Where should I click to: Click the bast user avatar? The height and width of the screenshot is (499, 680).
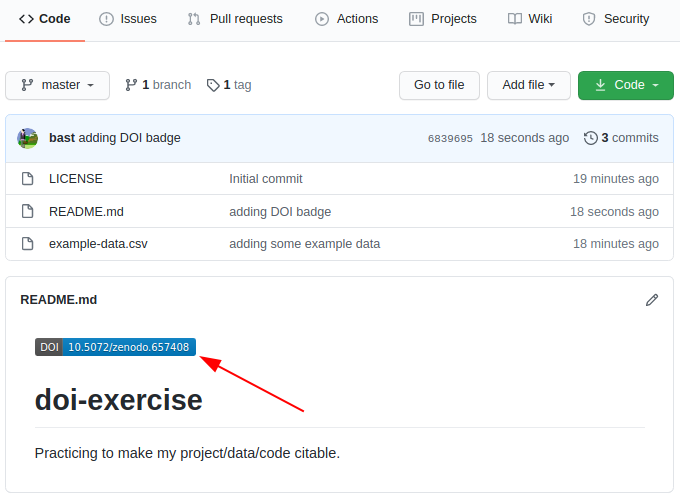(28, 138)
